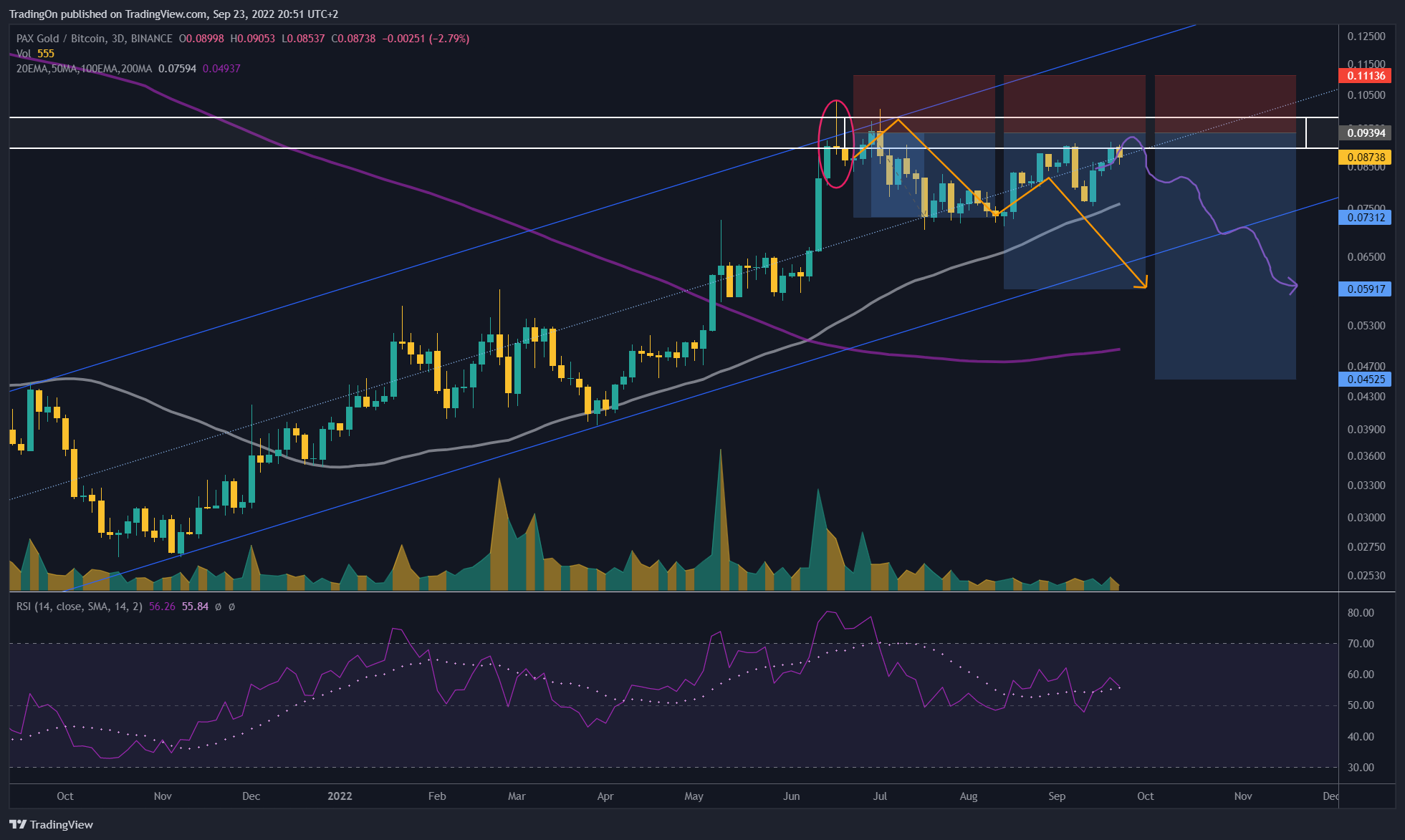Click the 0.10500 tick on the price axis
This screenshot has height=840, width=1405.
(1366, 95)
